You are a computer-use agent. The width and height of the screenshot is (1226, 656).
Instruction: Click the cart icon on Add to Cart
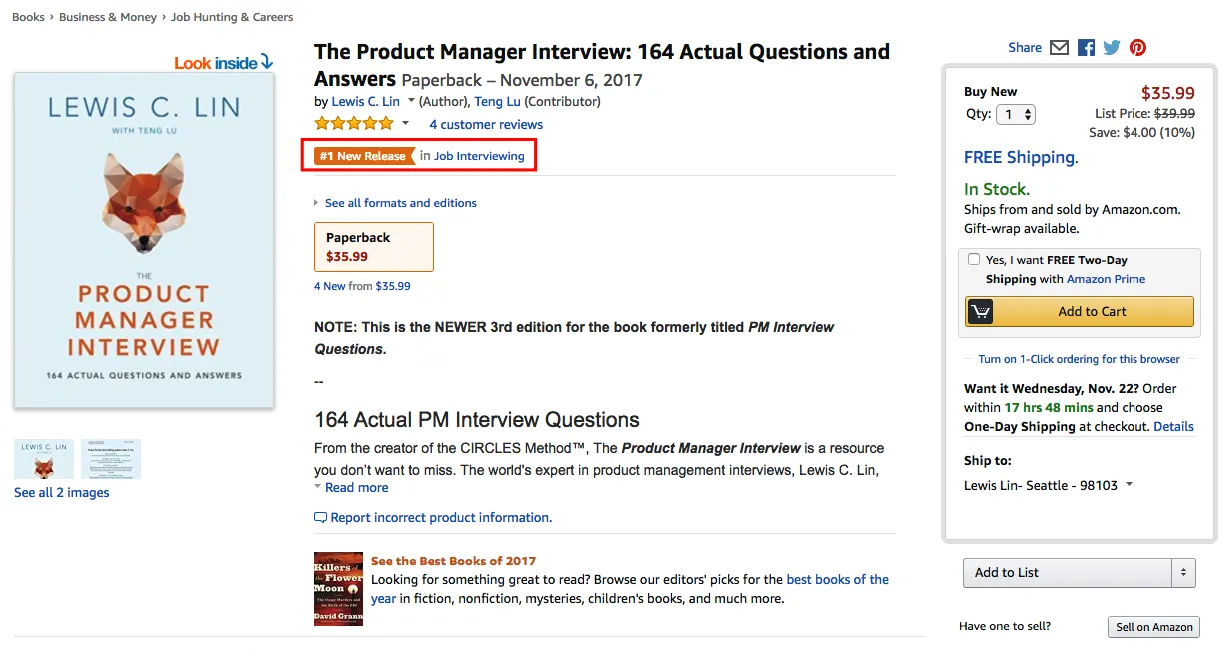tap(981, 312)
